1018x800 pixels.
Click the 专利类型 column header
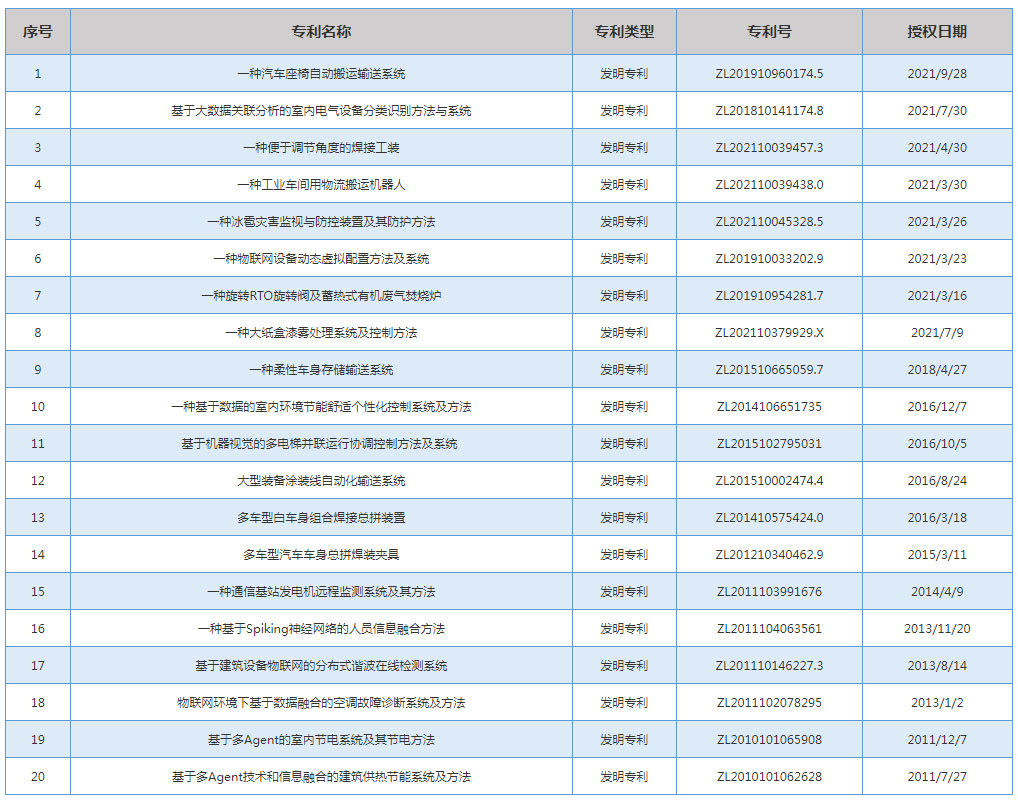coord(624,32)
